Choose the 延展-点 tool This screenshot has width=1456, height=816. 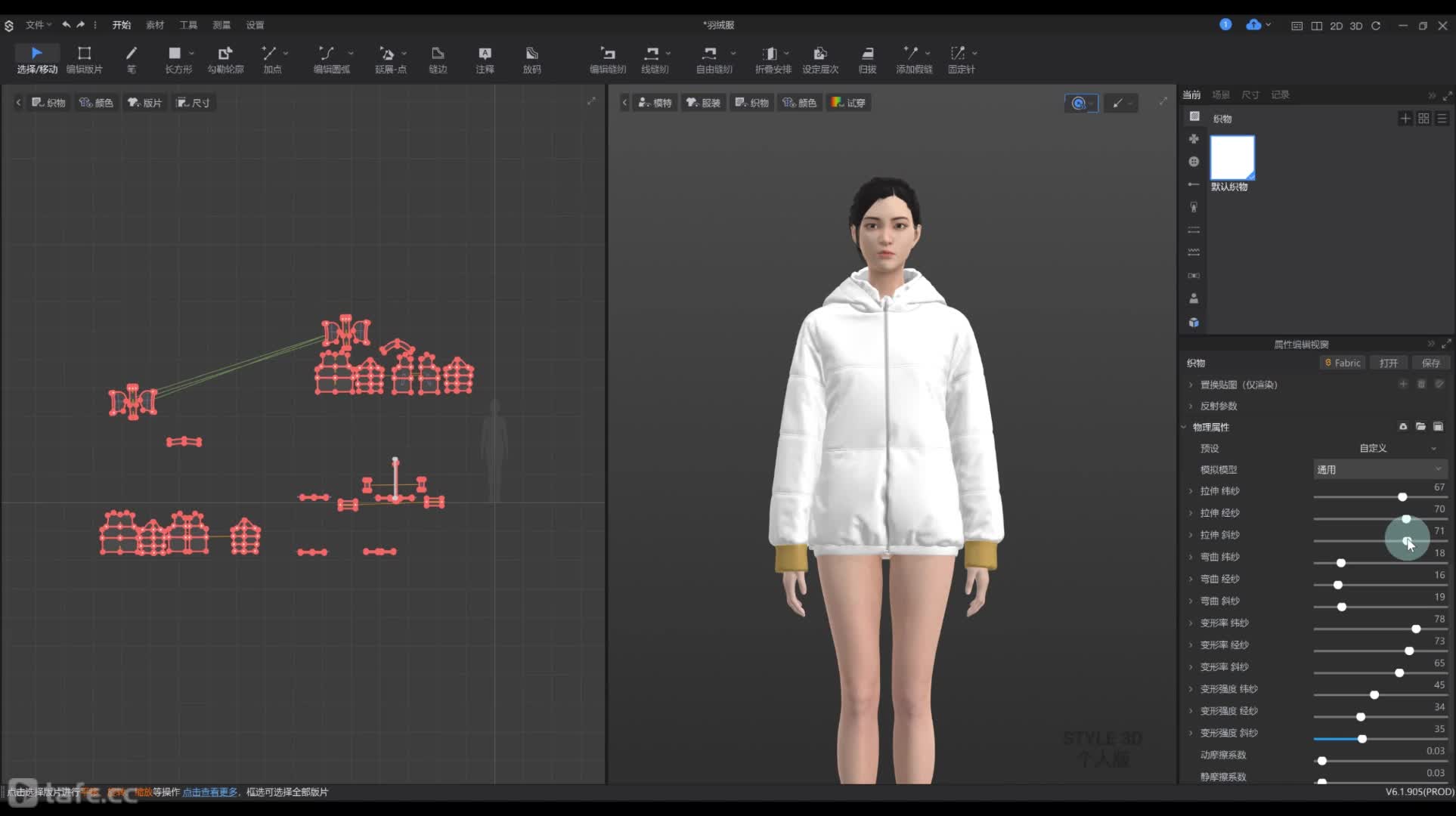pyautogui.click(x=389, y=59)
